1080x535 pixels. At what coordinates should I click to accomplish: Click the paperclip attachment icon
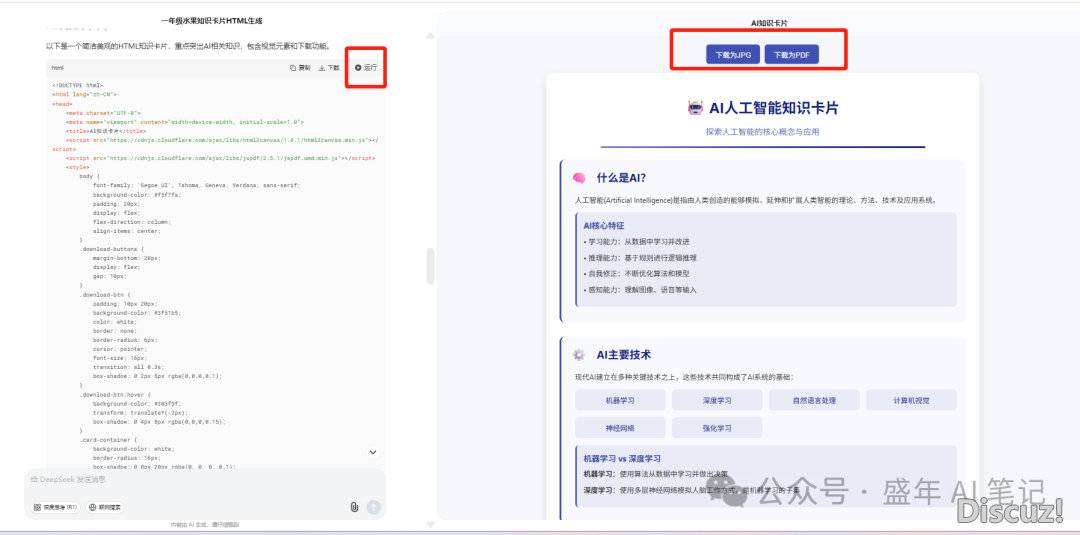355,507
